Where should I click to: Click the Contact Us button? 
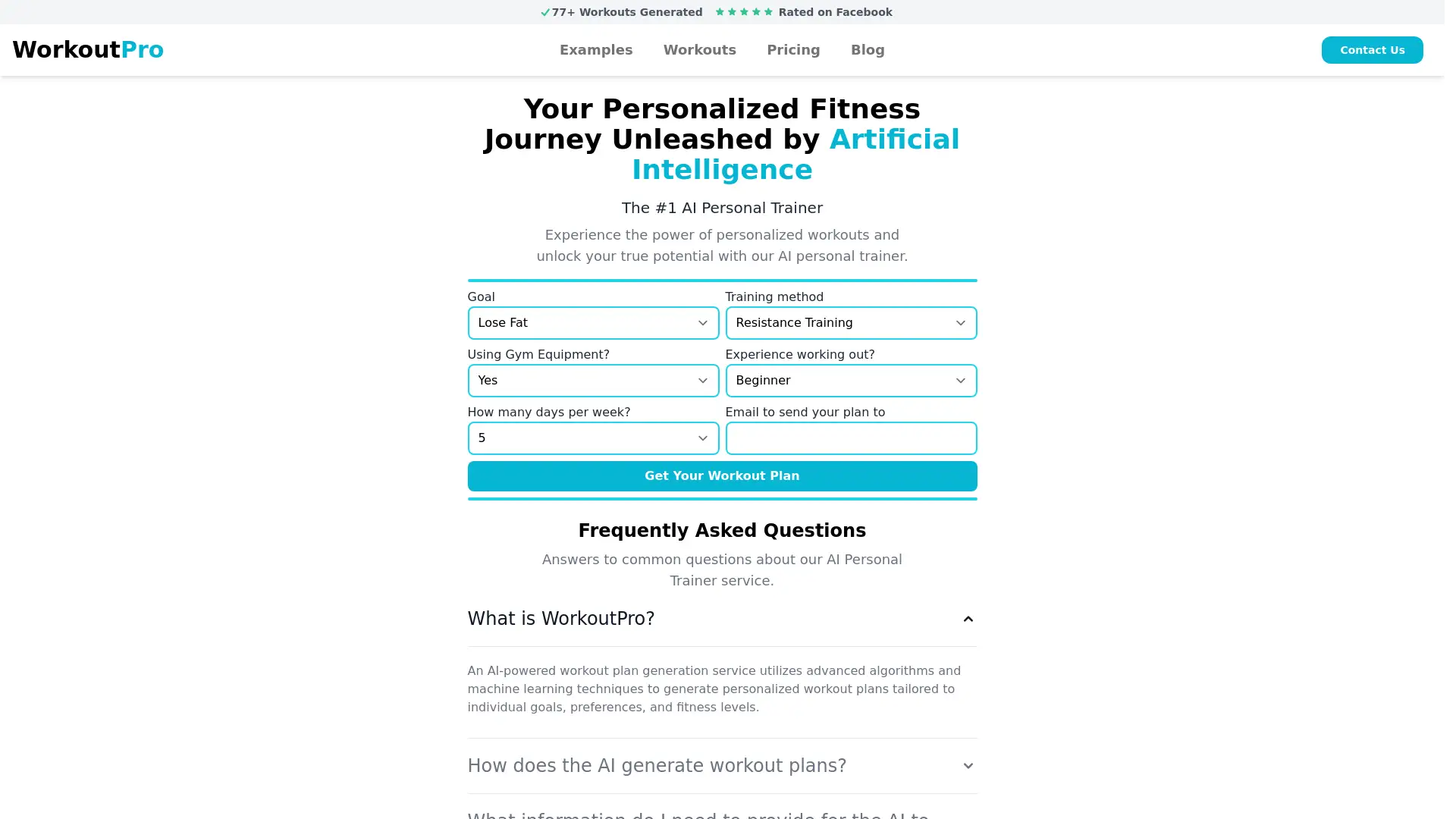click(x=1372, y=50)
